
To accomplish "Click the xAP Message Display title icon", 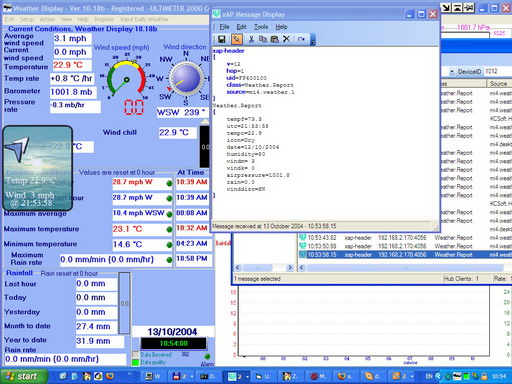I will (x=216, y=14).
